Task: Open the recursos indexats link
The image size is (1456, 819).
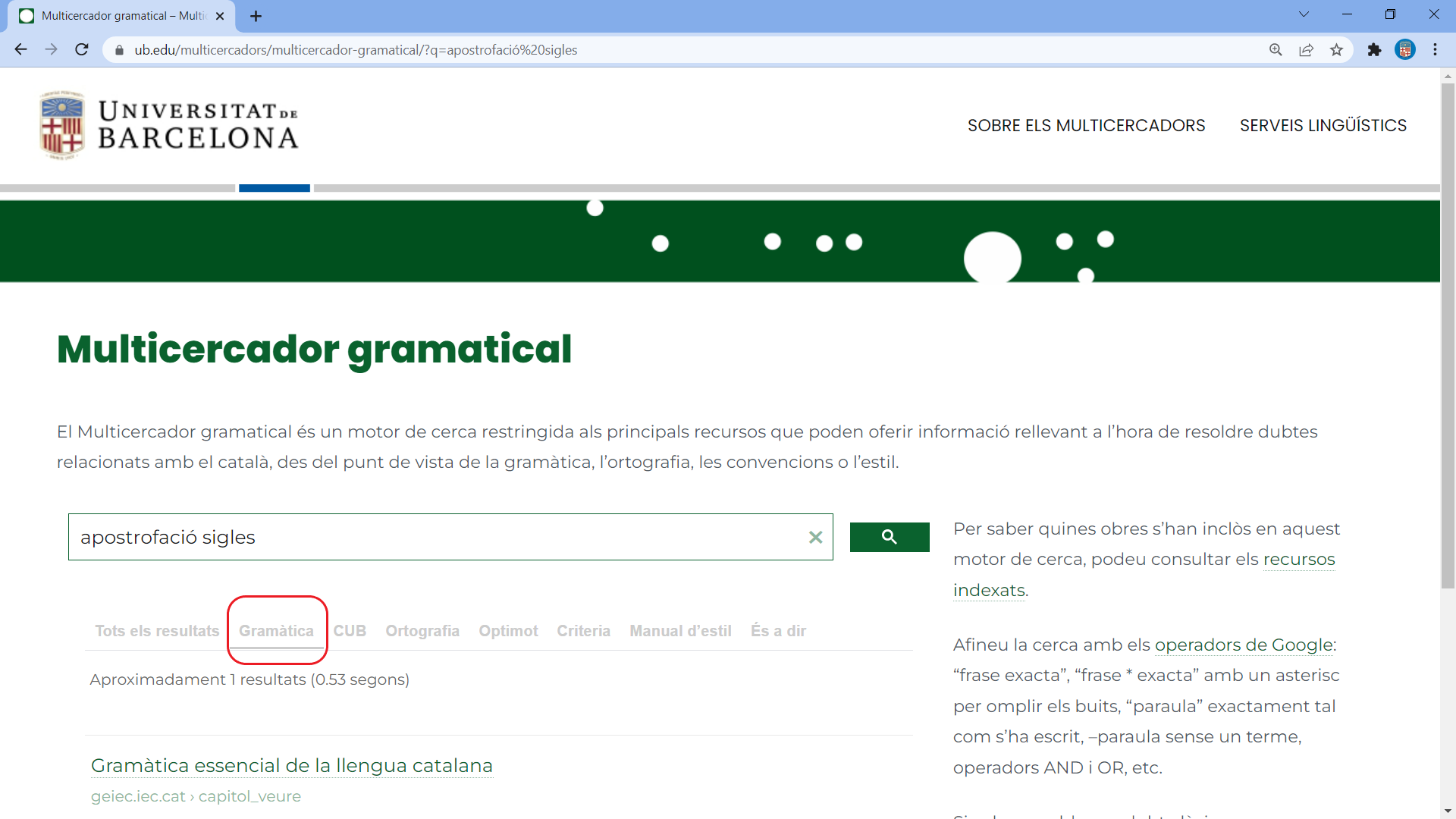Action: point(1298,560)
